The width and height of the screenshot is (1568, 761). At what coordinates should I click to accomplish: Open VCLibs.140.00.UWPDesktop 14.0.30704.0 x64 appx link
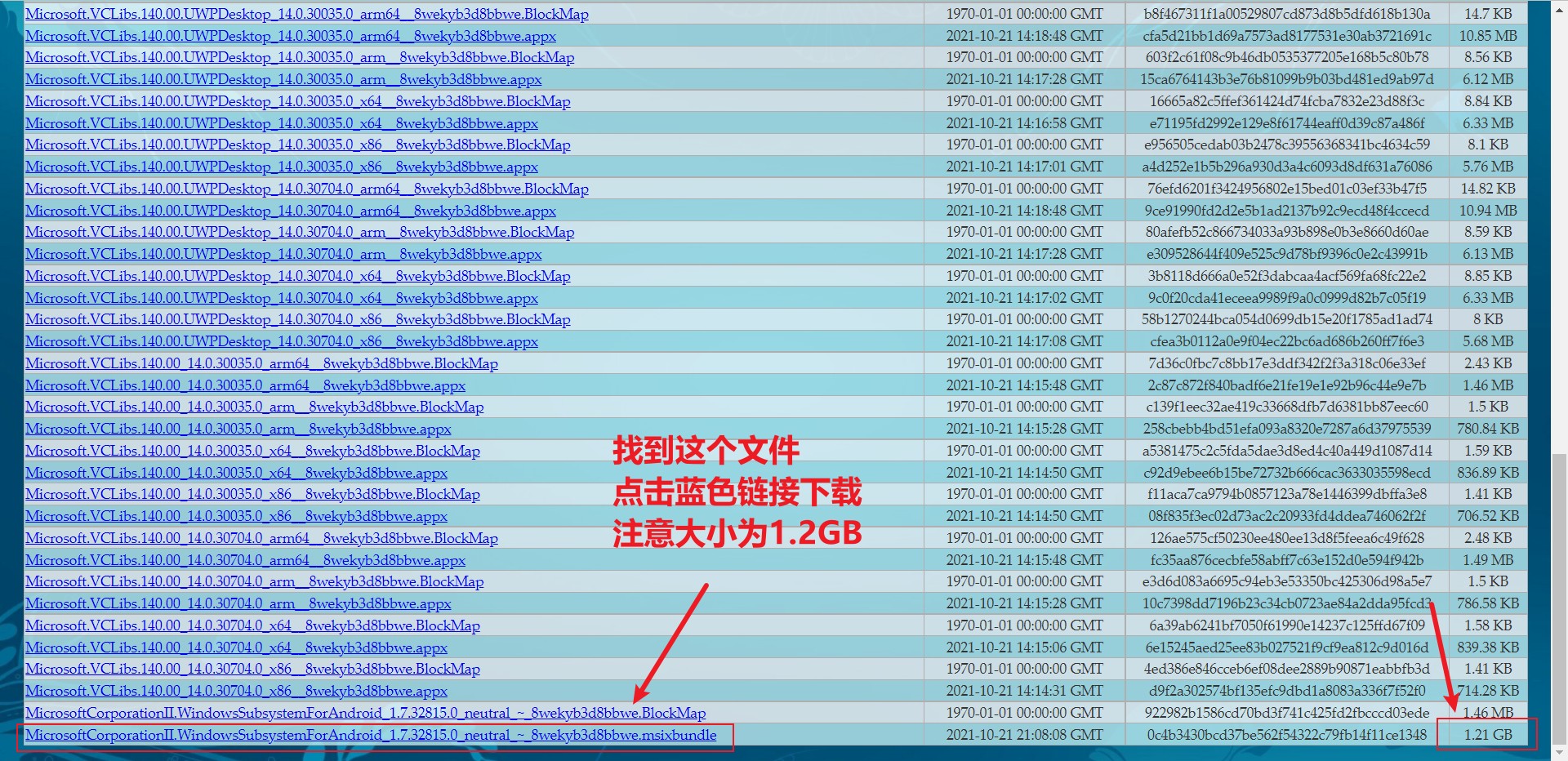tap(282, 298)
